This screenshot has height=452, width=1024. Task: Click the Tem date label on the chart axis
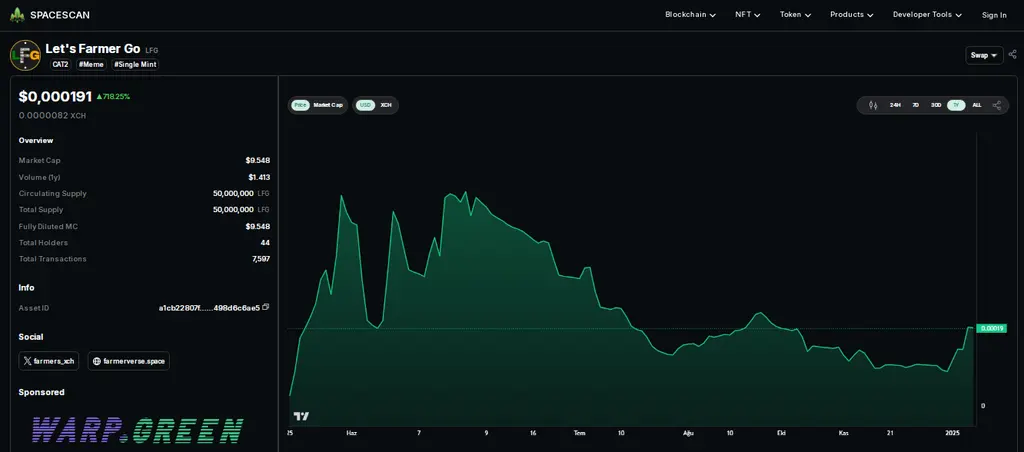579,433
